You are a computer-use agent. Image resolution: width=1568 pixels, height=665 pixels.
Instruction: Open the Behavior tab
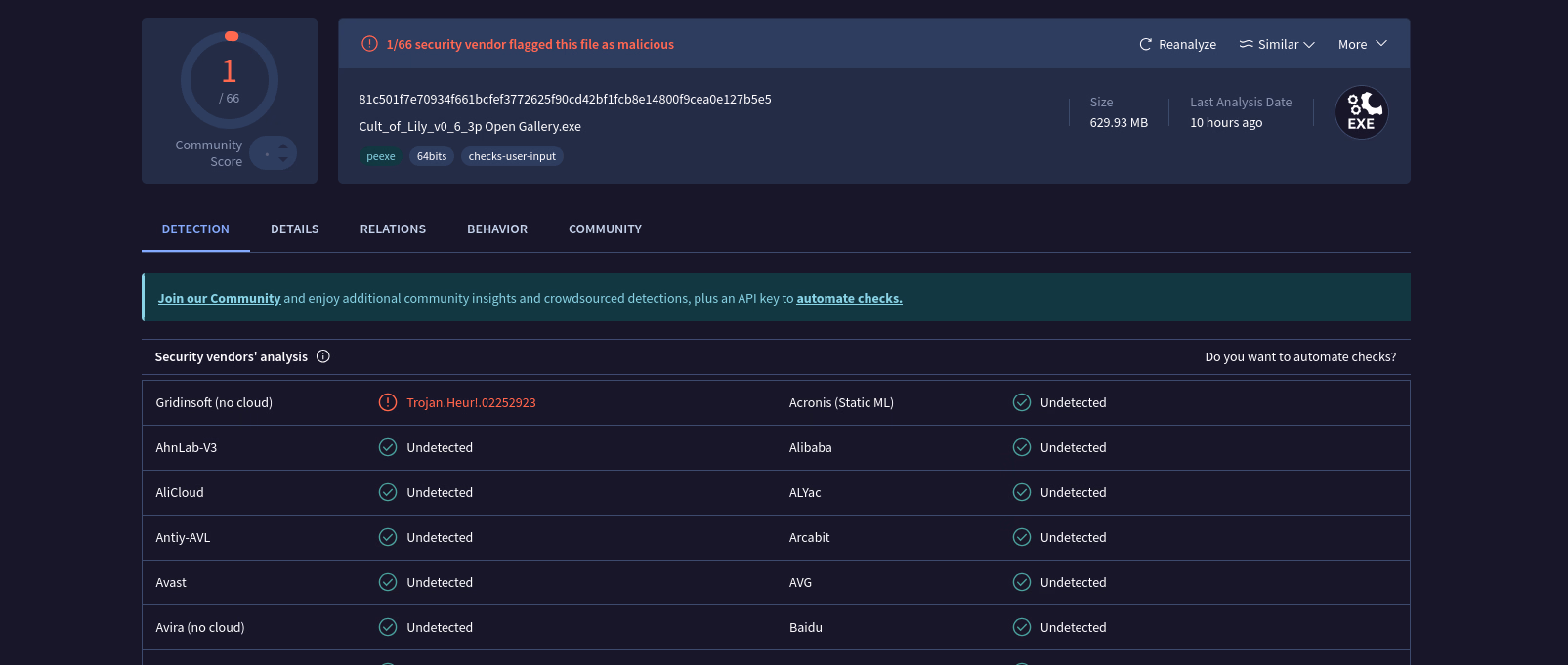(x=497, y=229)
